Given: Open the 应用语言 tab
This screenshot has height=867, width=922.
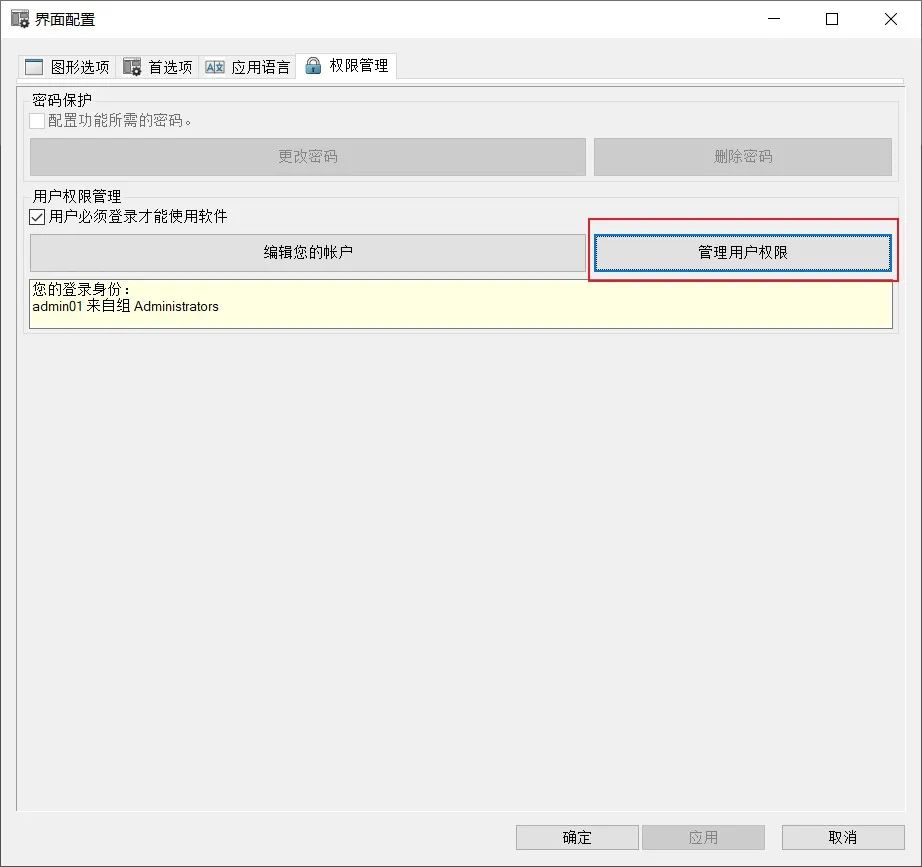Looking at the screenshot, I should pos(245,66).
